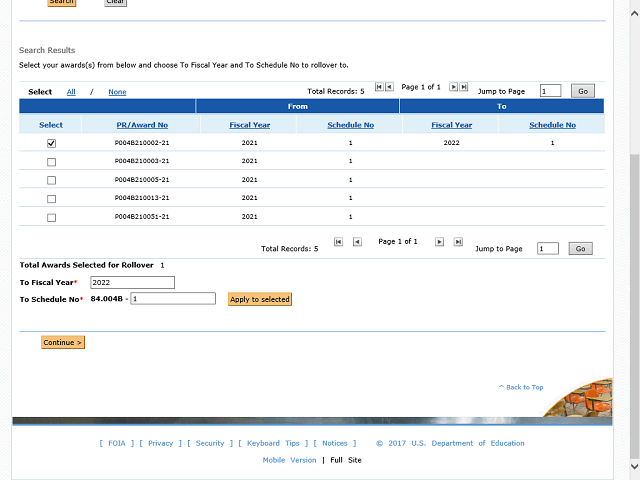Viewport: 640px width, 480px height.
Task: Go to first page in top pager
Action: point(379,87)
